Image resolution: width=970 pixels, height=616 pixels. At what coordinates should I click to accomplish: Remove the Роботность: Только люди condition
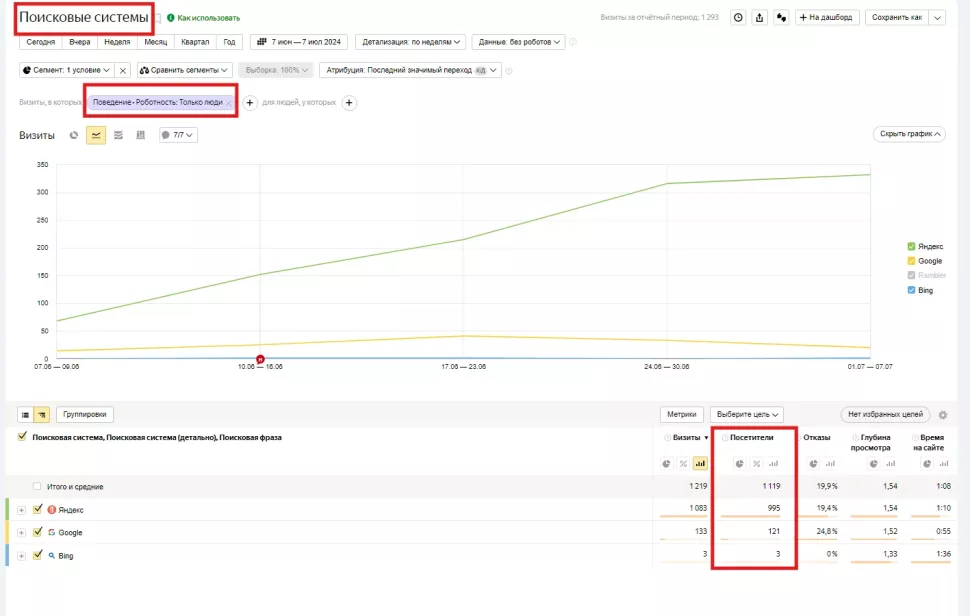point(229,103)
